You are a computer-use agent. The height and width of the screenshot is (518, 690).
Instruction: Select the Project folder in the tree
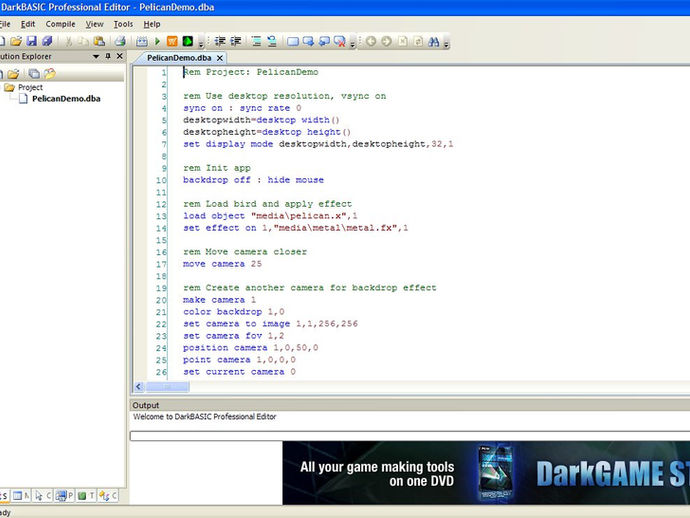[x=30, y=87]
